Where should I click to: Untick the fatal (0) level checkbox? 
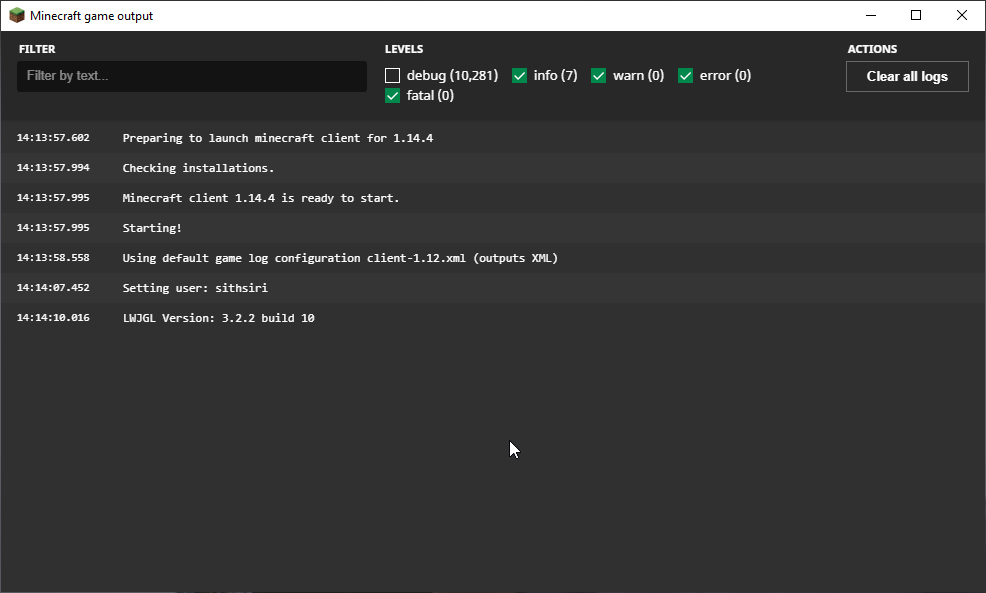(x=393, y=96)
